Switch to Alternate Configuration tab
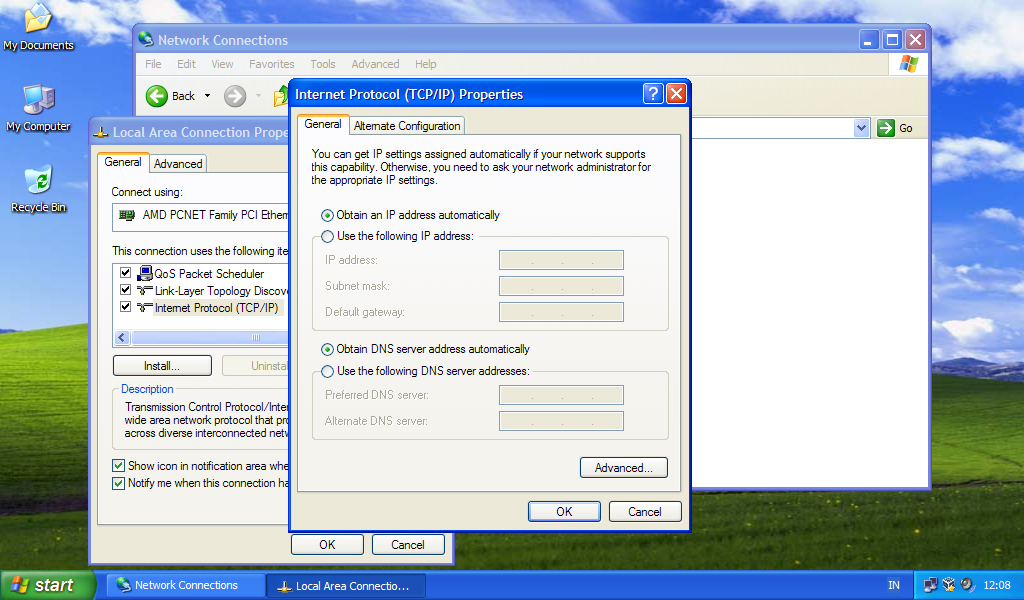 pyautogui.click(x=407, y=126)
